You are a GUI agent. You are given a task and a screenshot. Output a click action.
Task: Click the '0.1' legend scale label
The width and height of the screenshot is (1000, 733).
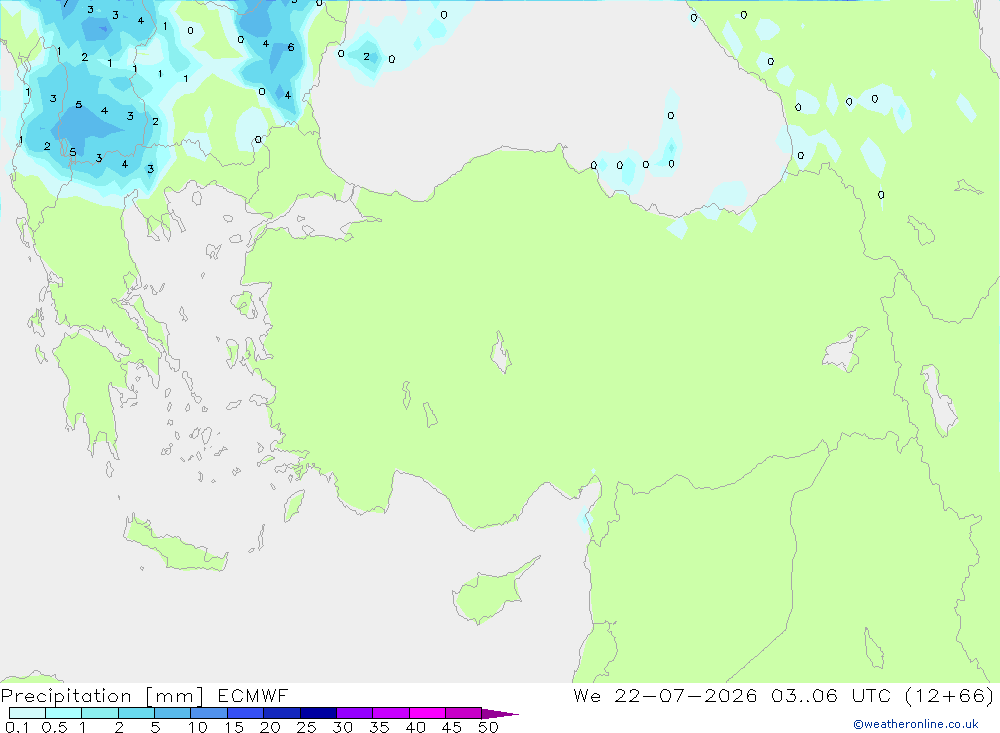pyautogui.click(x=17, y=727)
